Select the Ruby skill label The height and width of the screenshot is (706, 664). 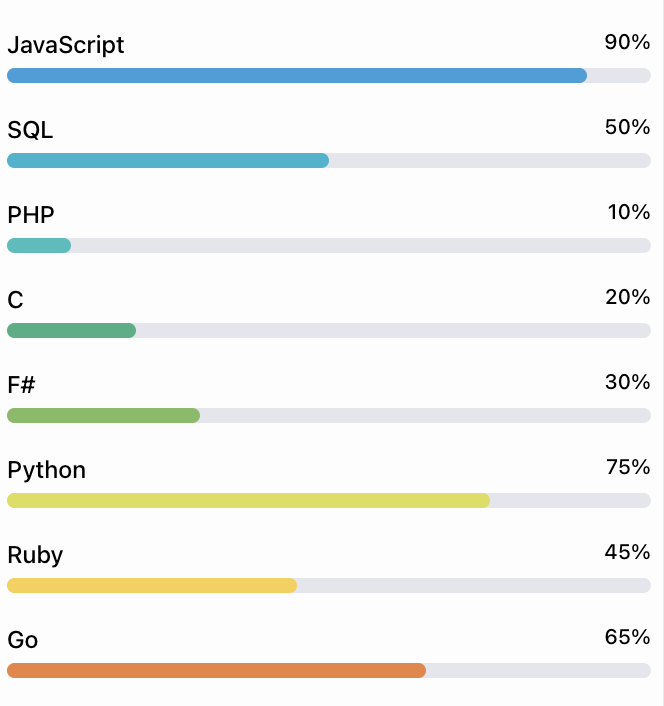[35, 556]
